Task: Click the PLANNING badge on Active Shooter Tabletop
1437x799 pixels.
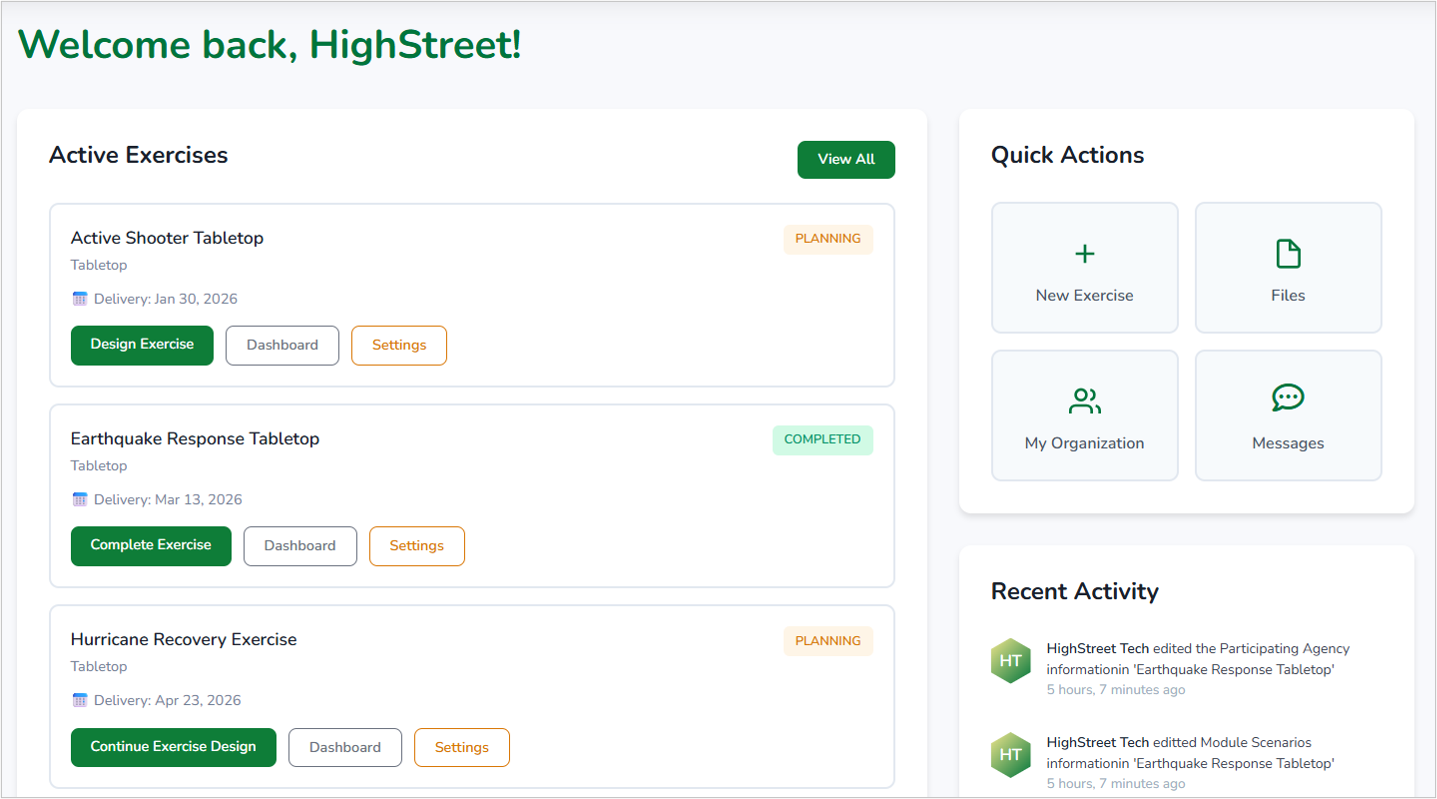Action: (828, 239)
